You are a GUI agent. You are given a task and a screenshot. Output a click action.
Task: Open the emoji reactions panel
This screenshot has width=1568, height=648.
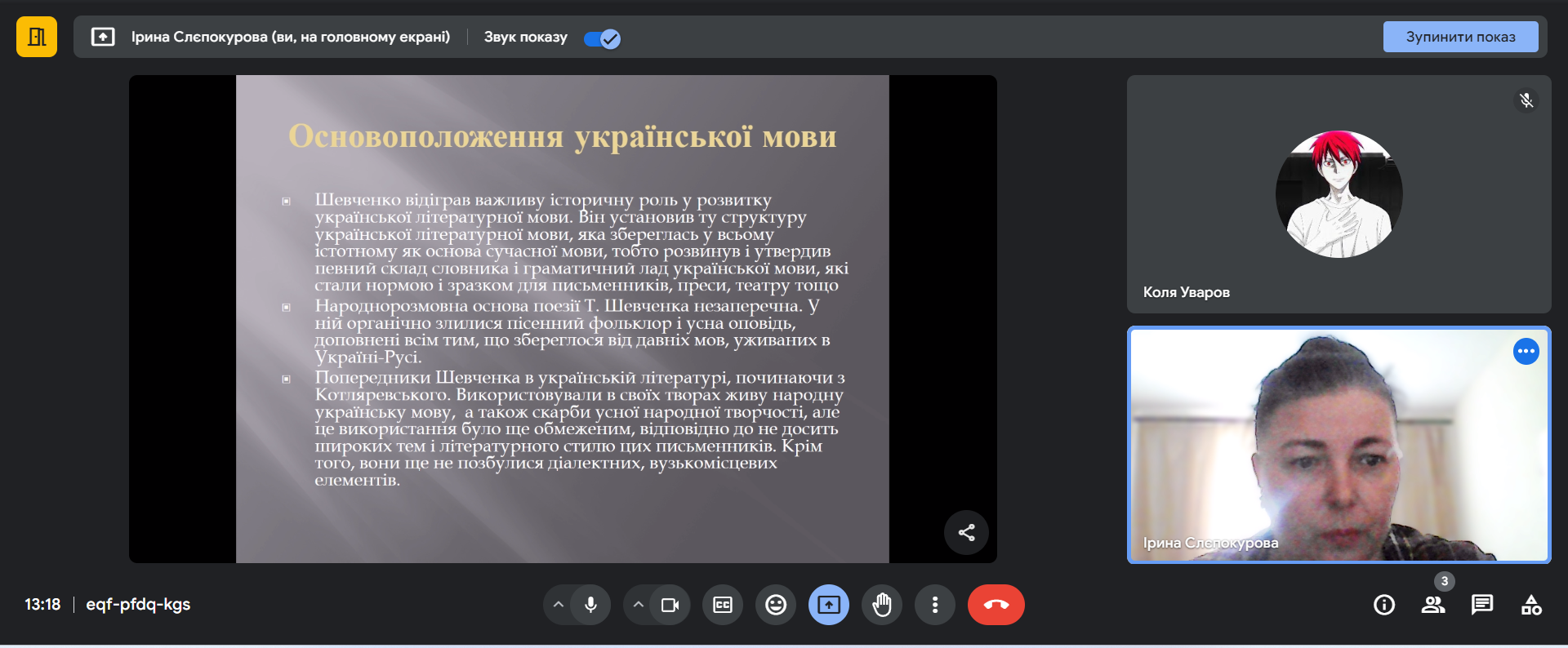click(776, 605)
